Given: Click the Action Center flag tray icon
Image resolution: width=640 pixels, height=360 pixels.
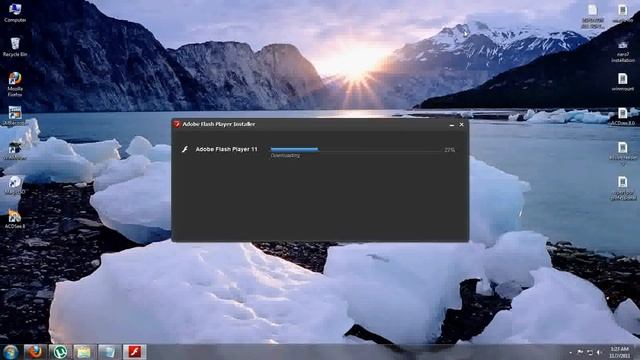Looking at the screenshot, I should click(580, 352).
